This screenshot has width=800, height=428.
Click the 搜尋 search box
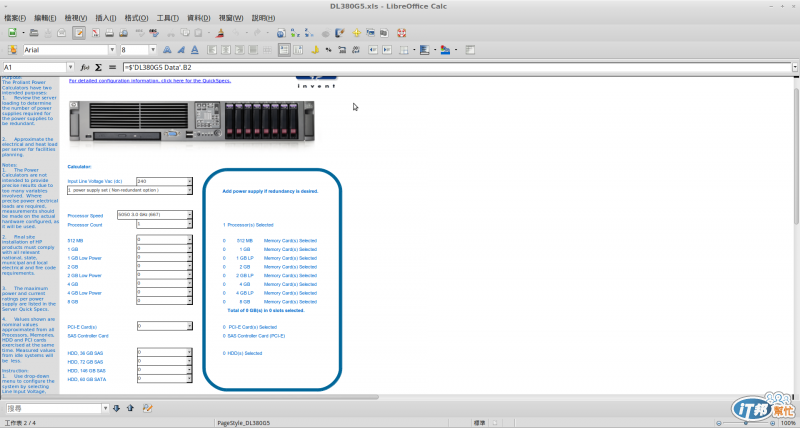click(54, 408)
